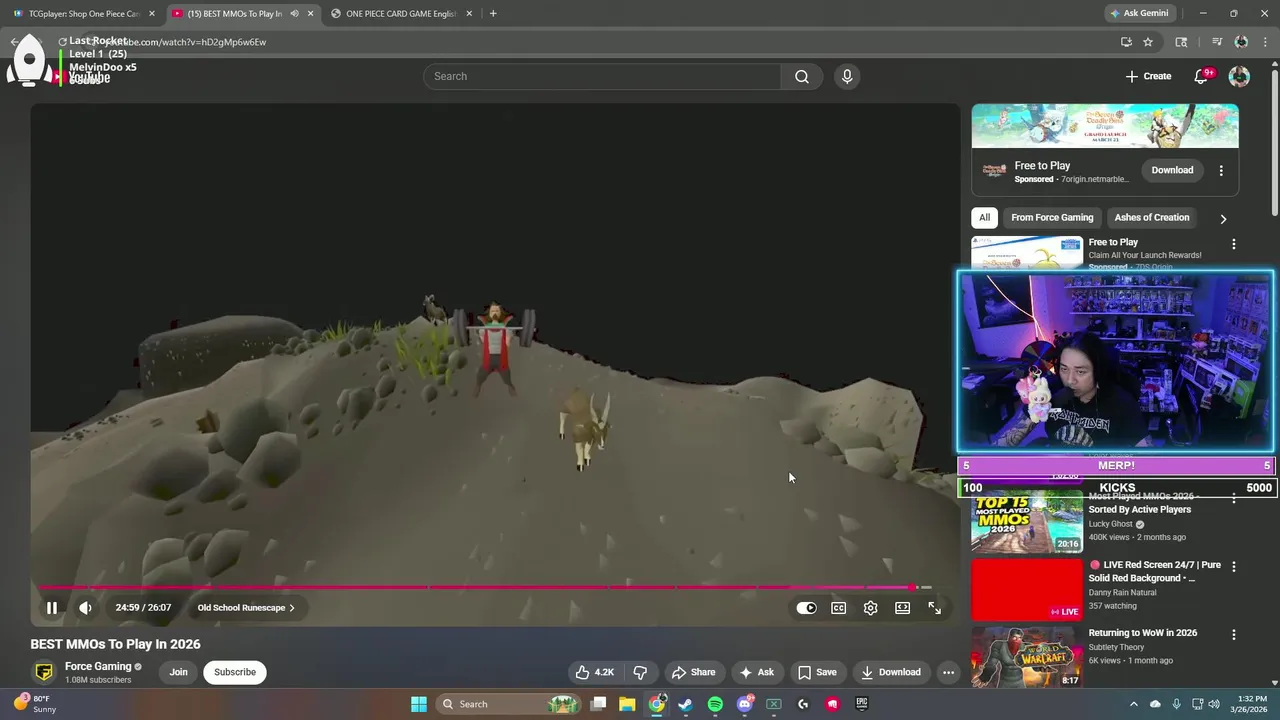Open Google Lens search icon in toolbar

pyautogui.click(x=1181, y=42)
